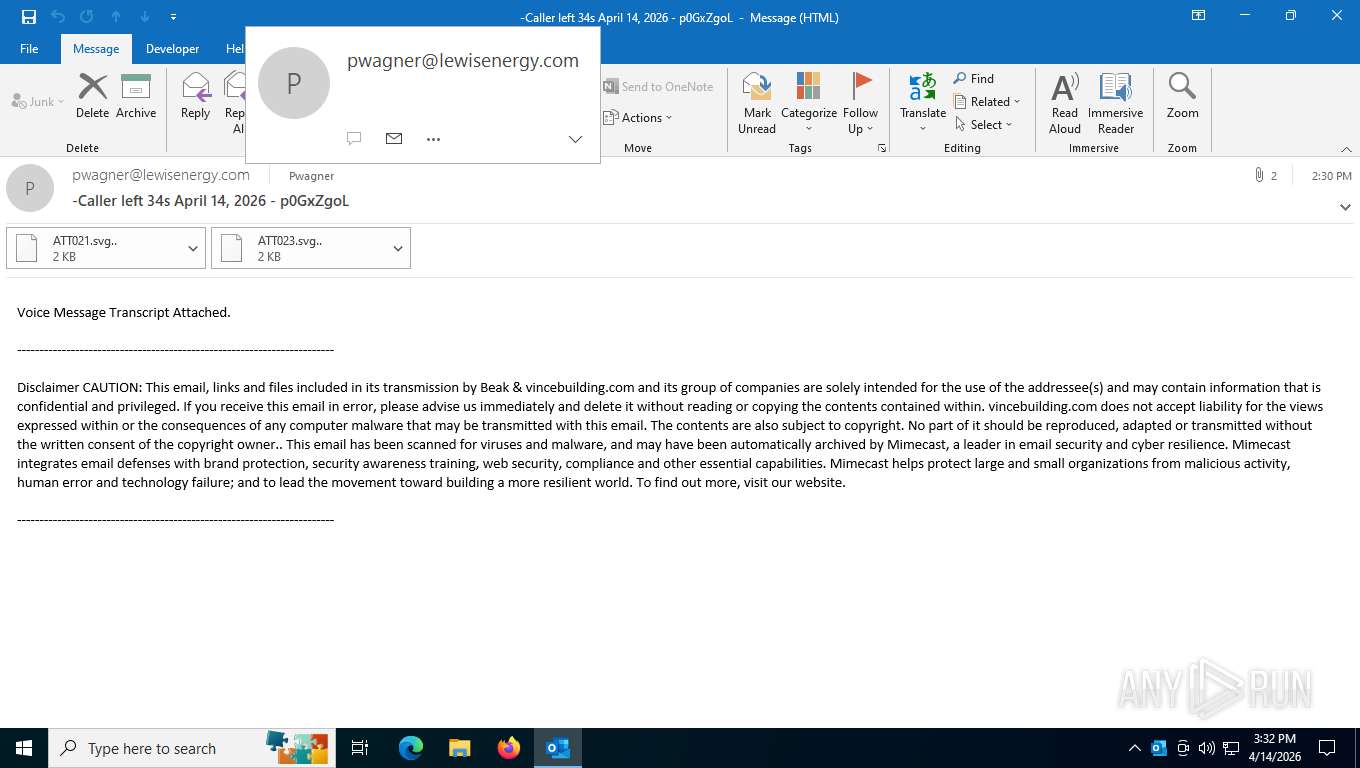
Task: Open the dropdown for ATT021.svg attachment
Action: tap(193, 248)
